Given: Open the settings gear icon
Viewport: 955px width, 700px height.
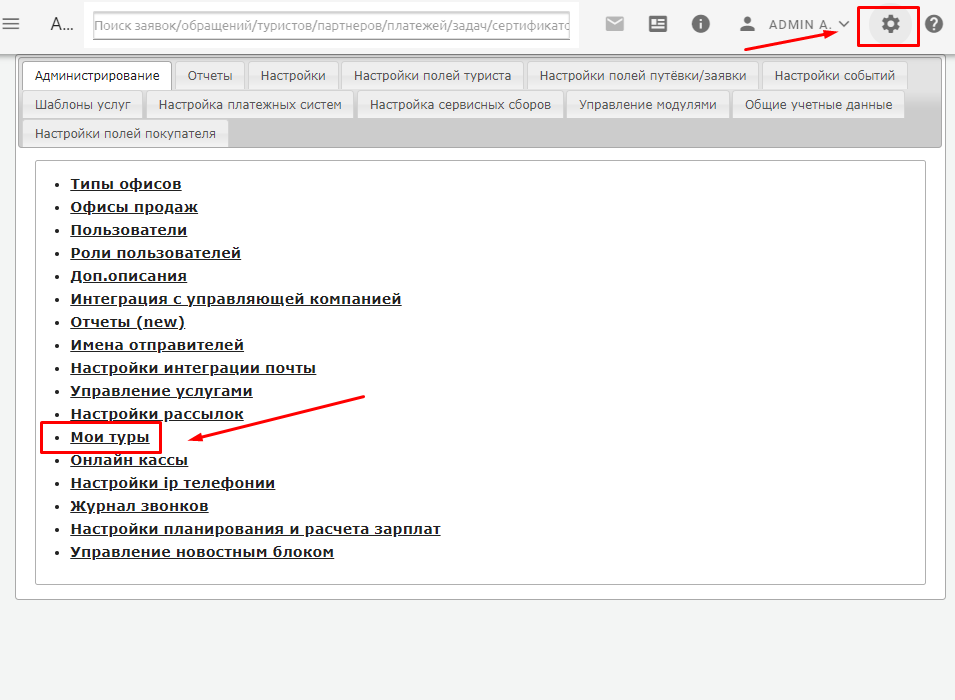Looking at the screenshot, I should coord(890,24).
